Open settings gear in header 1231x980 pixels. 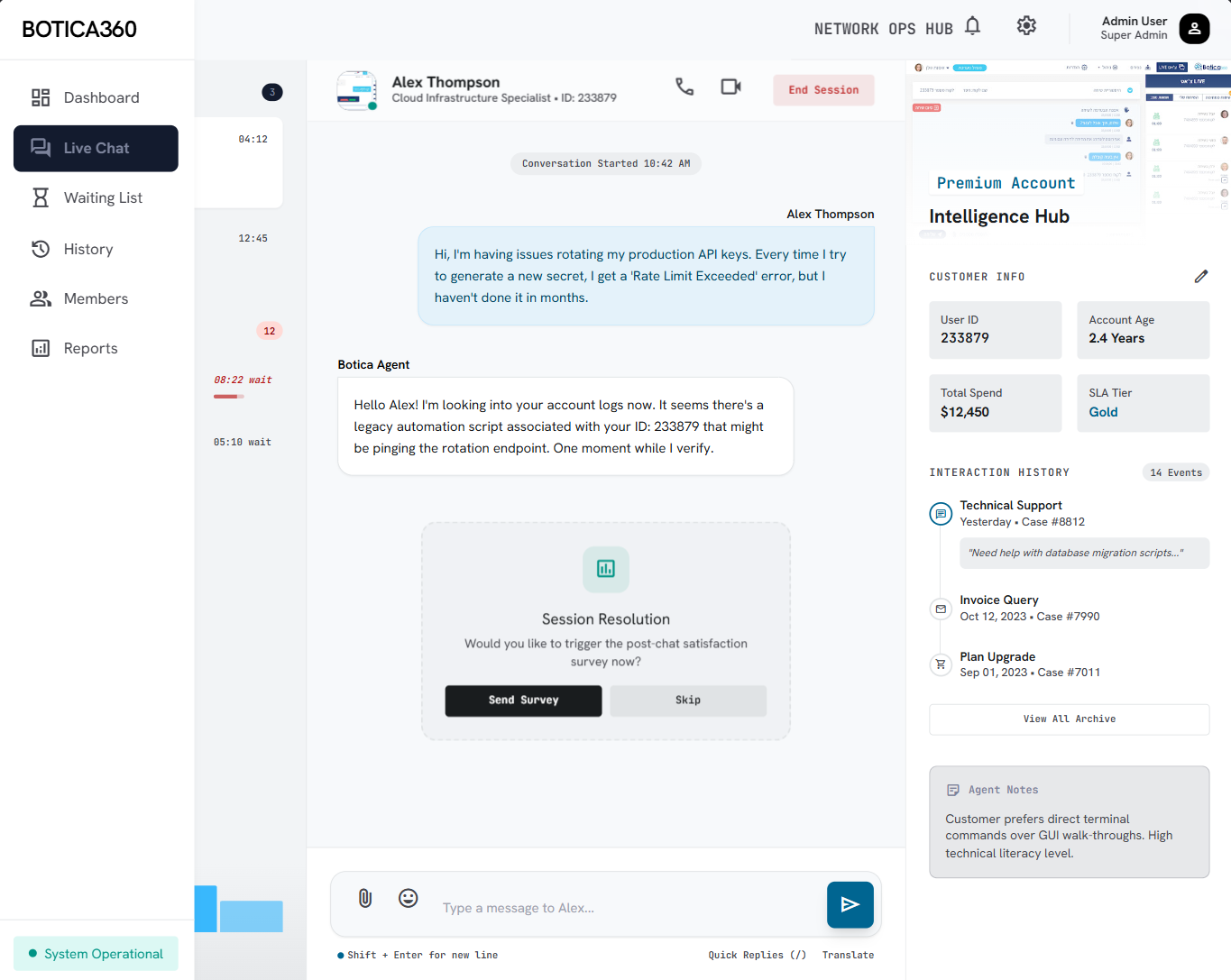tap(1026, 25)
